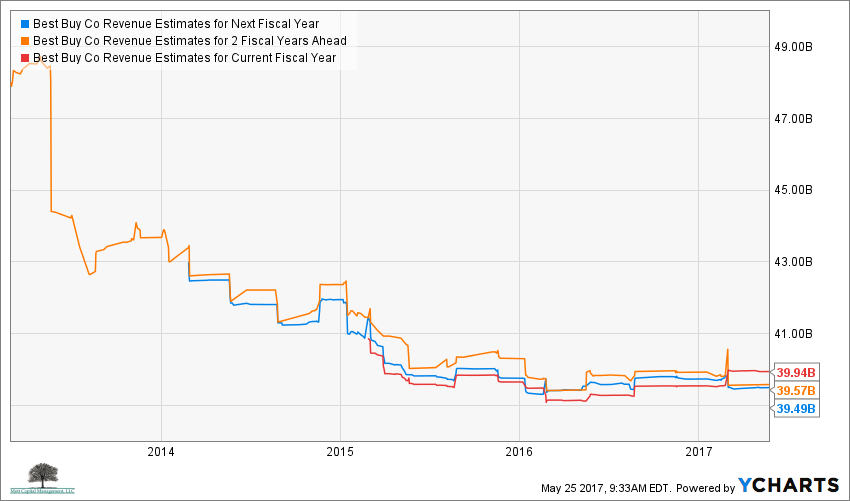Click the blue 39.49B value tag
The image size is (850, 501).
pos(797,408)
